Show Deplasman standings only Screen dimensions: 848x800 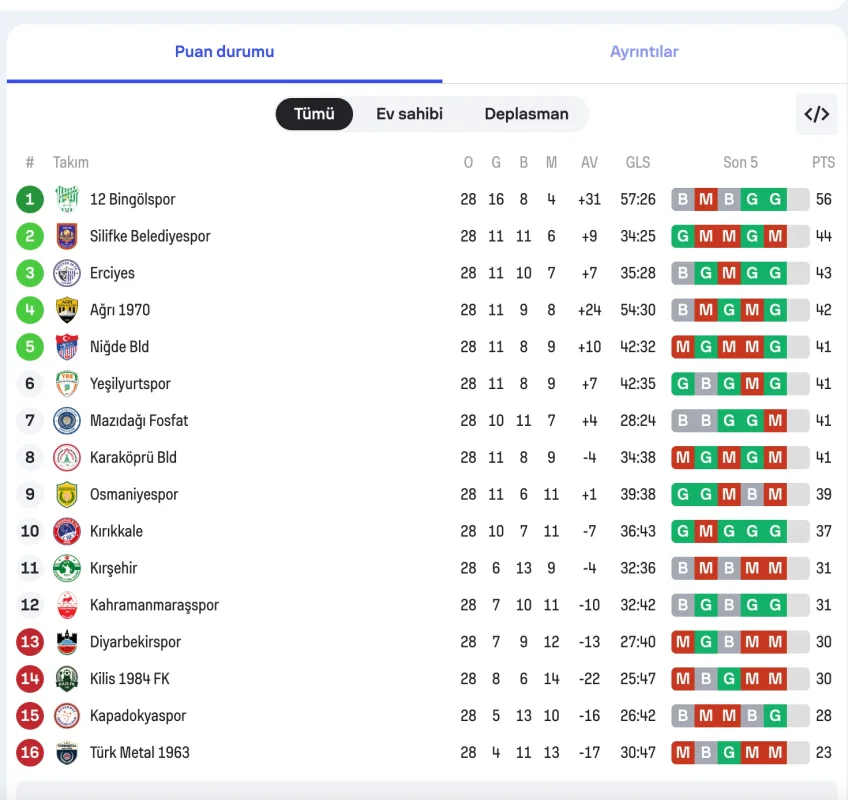(526, 114)
